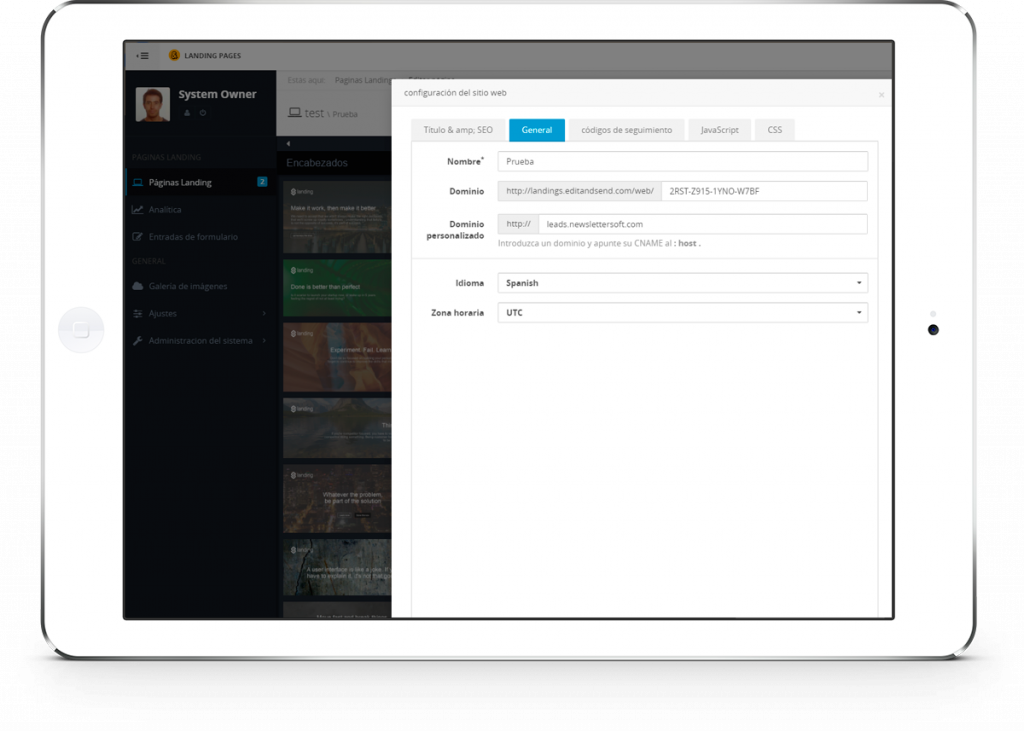Switch to the Título & SEO tab

pyautogui.click(x=458, y=130)
